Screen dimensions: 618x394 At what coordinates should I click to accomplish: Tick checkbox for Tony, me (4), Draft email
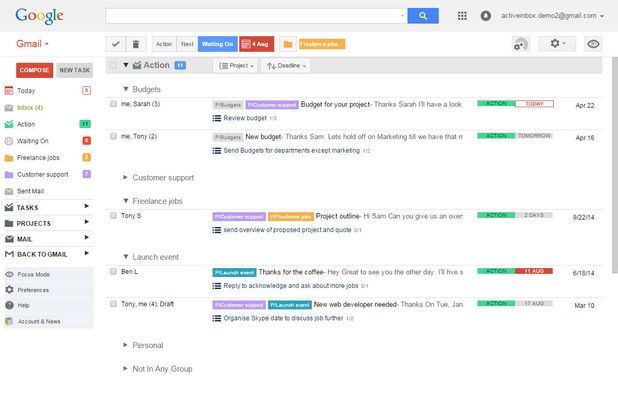[114, 304]
